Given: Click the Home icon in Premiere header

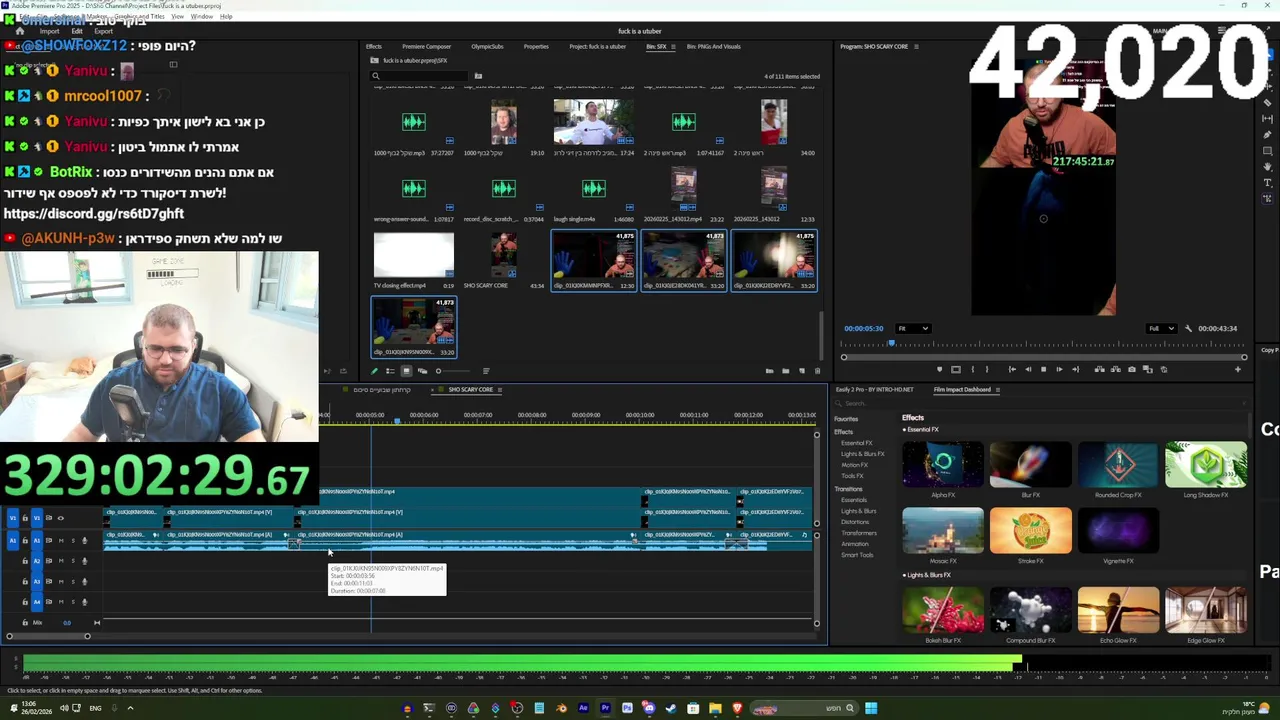Looking at the screenshot, I should 19,31.
